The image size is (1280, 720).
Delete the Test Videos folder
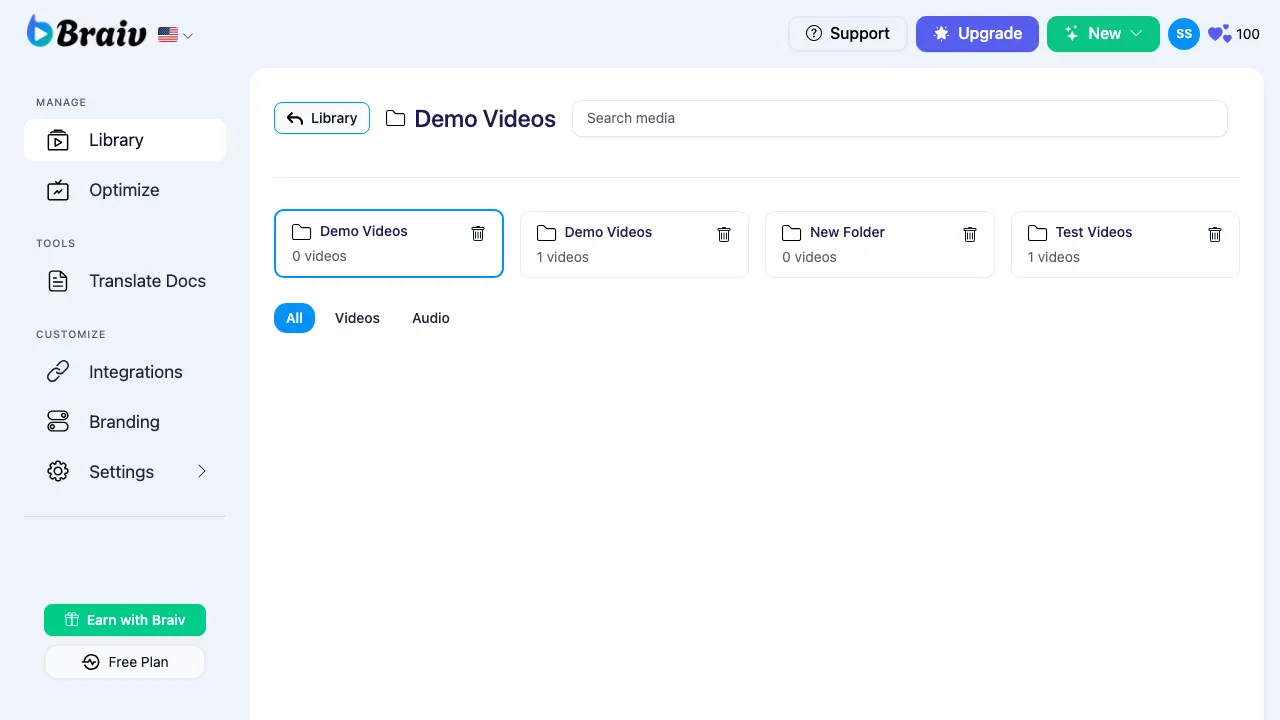(x=1215, y=234)
